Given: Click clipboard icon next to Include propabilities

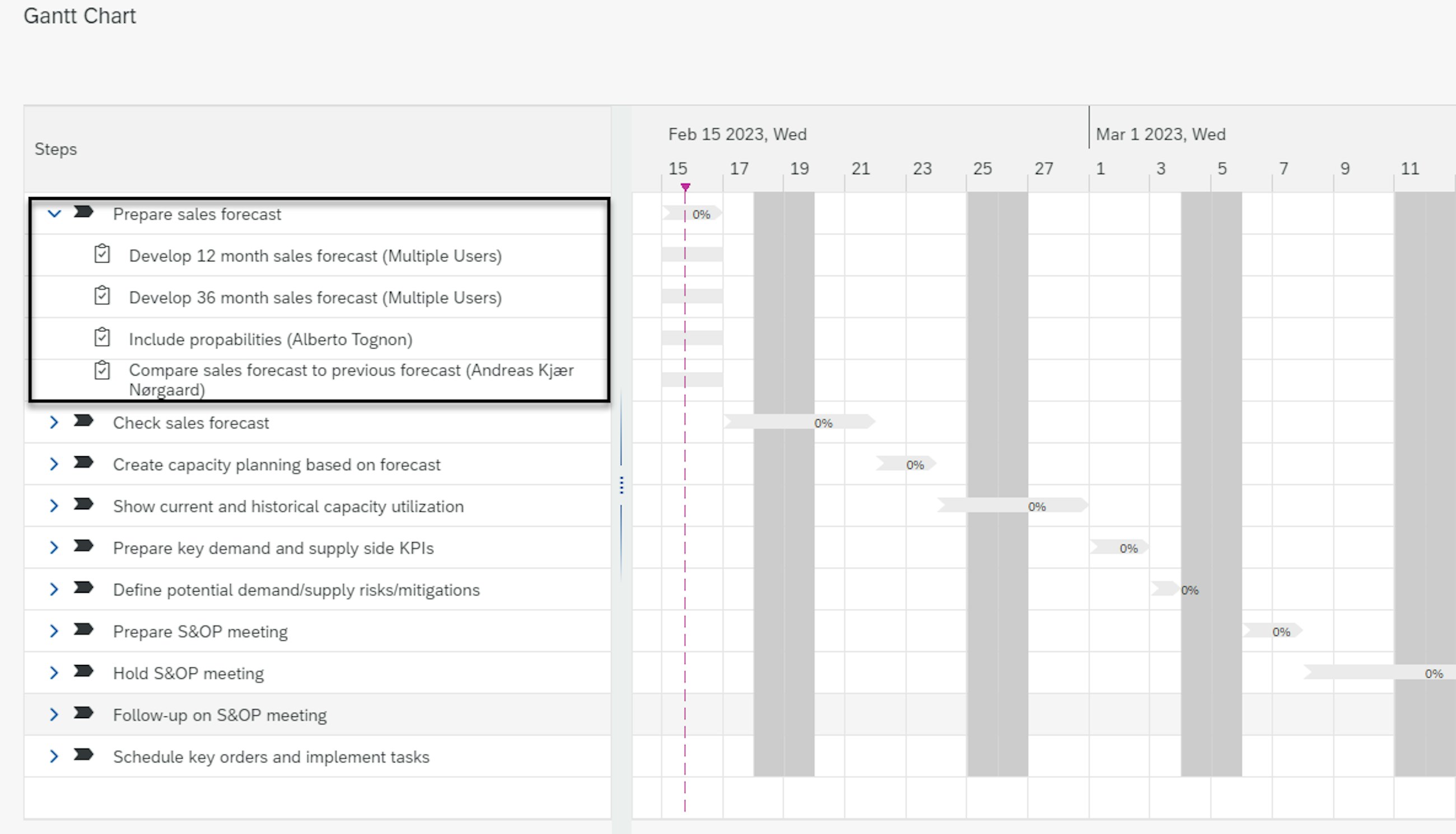Looking at the screenshot, I should click(x=102, y=338).
